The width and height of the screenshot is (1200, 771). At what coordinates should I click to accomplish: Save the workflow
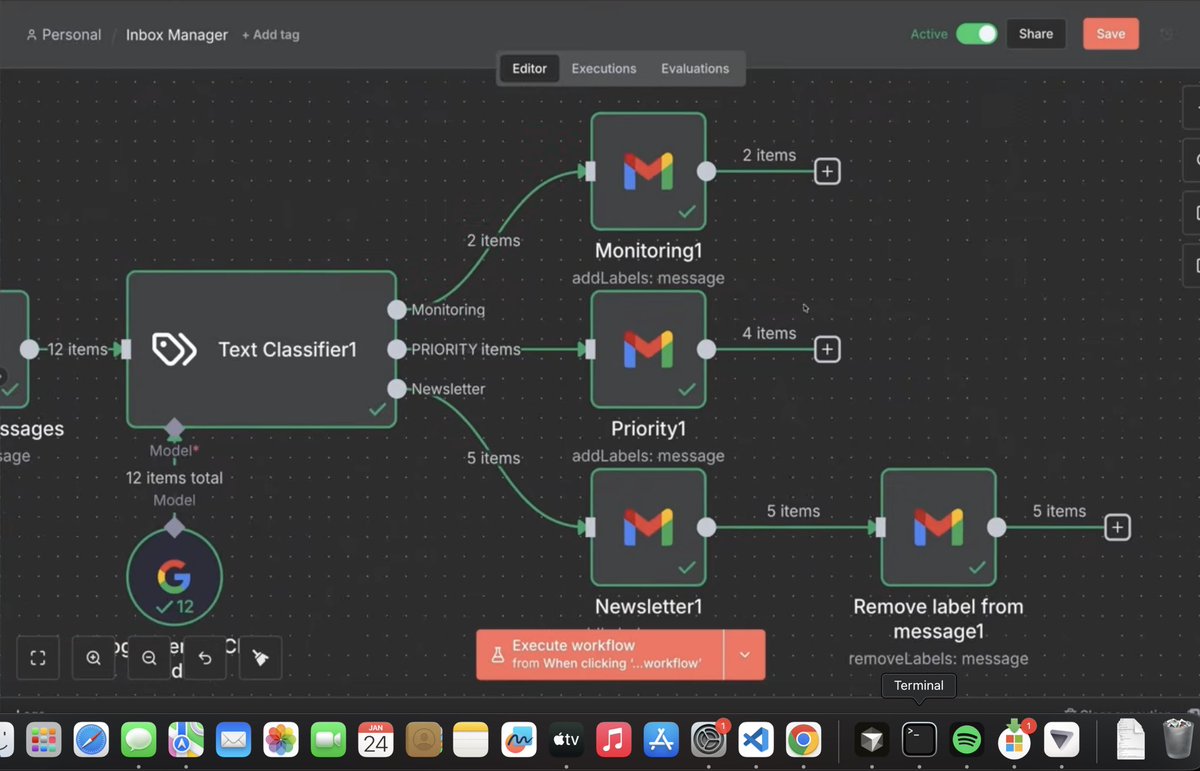1111,34
